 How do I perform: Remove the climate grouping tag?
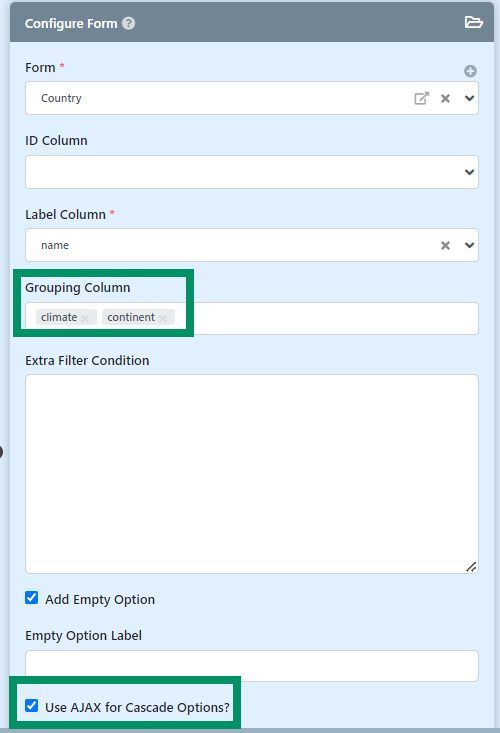(x=85, y=318)
